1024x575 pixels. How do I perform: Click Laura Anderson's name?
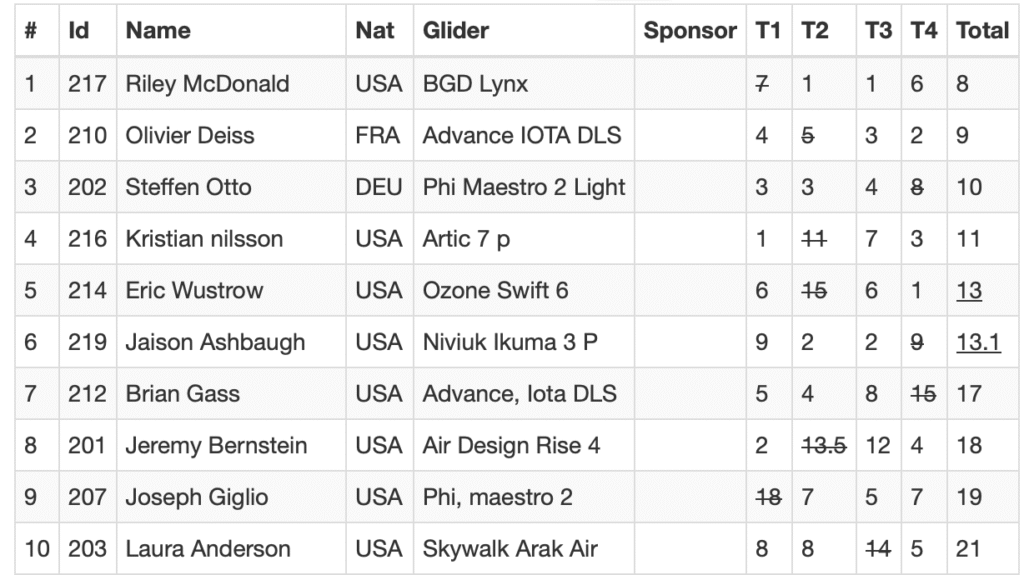208,549
